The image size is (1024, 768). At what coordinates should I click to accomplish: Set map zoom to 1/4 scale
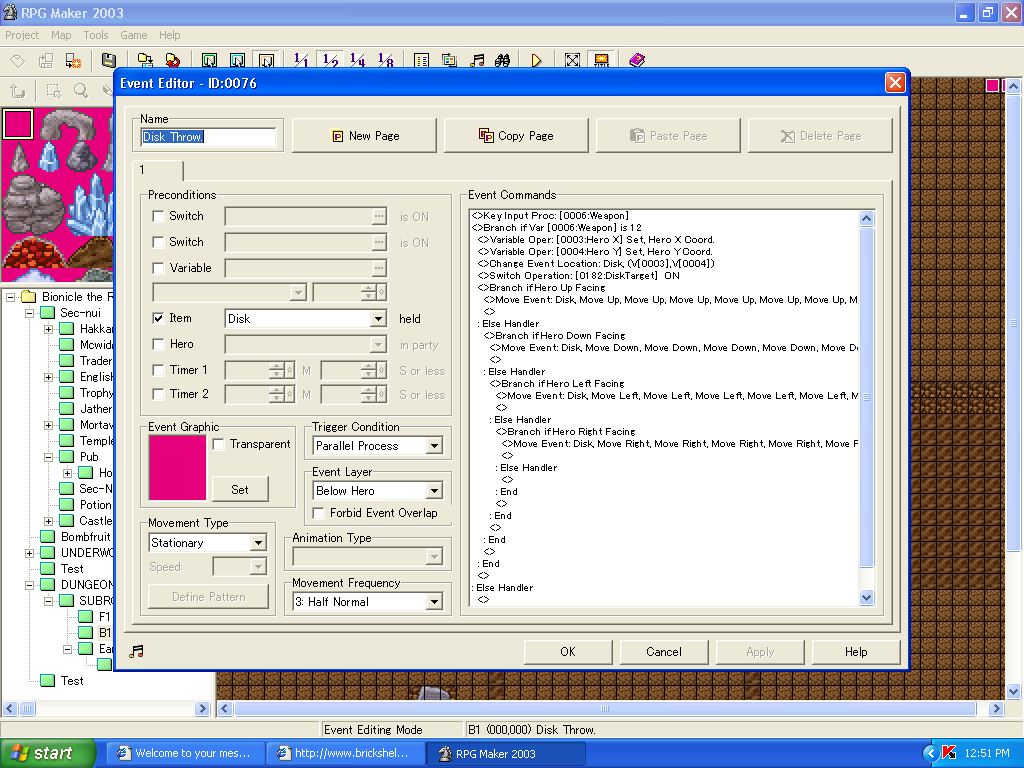click(x=358, y=60)
